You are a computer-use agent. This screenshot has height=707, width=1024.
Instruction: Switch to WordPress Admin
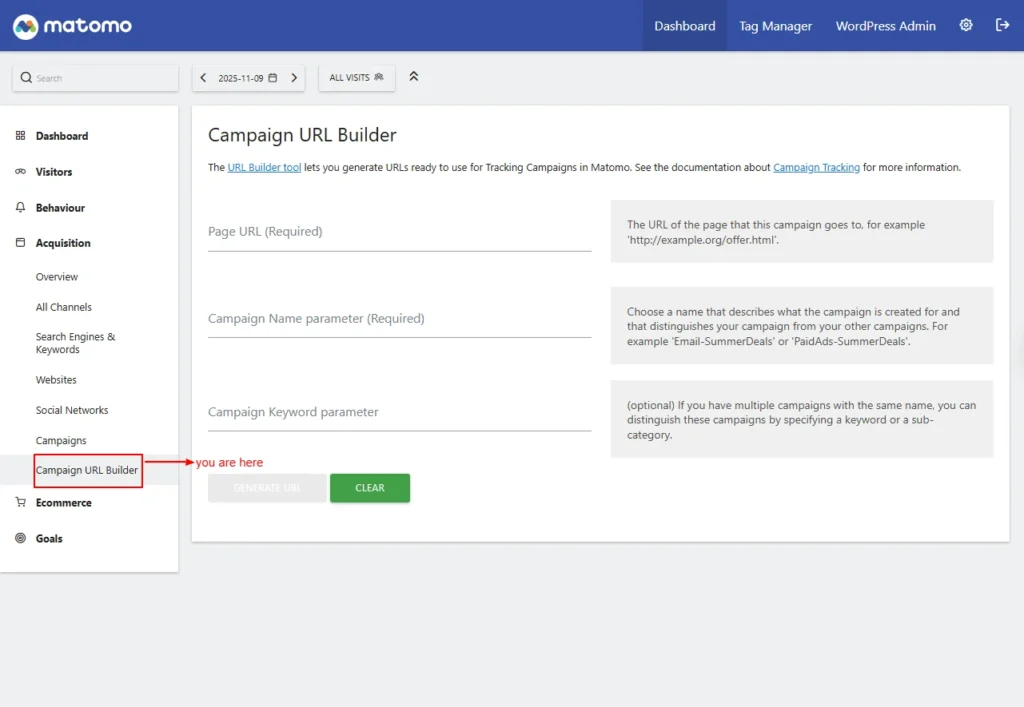[x=885, y=26]
